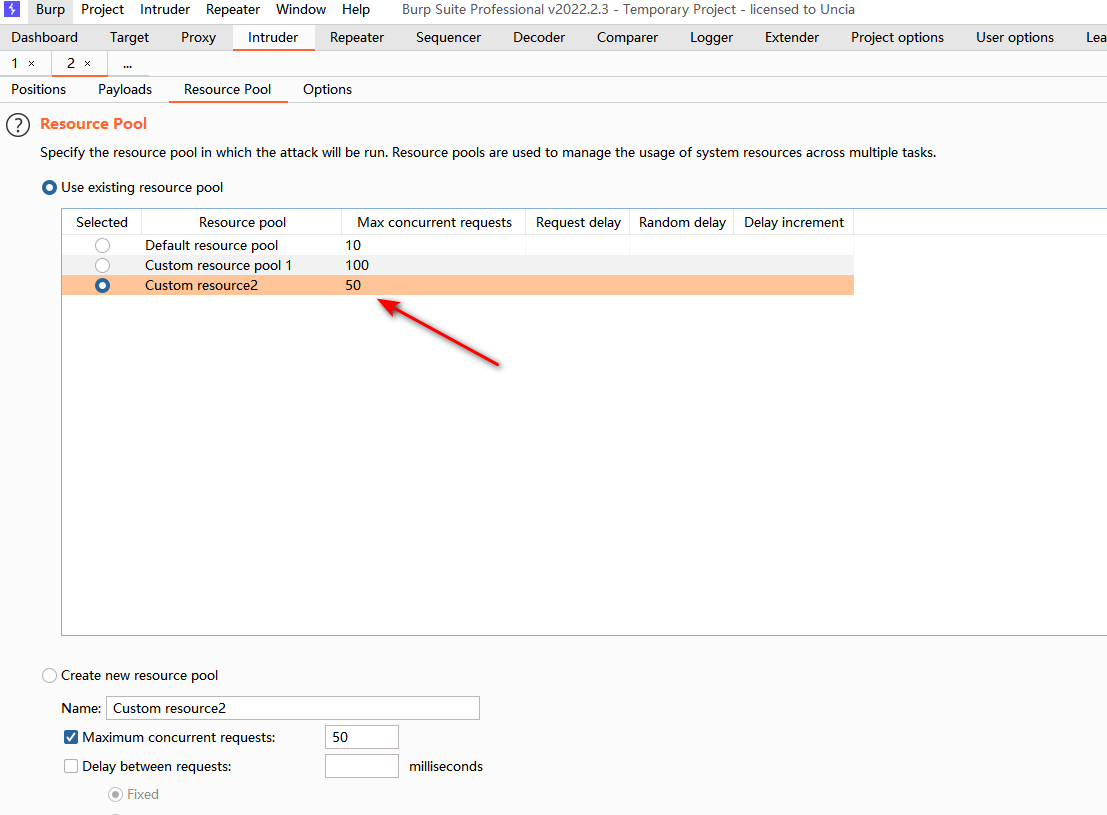Select Intruder attack tab 1
Viewport: 1107px width, 815px height.
point(15,64)
